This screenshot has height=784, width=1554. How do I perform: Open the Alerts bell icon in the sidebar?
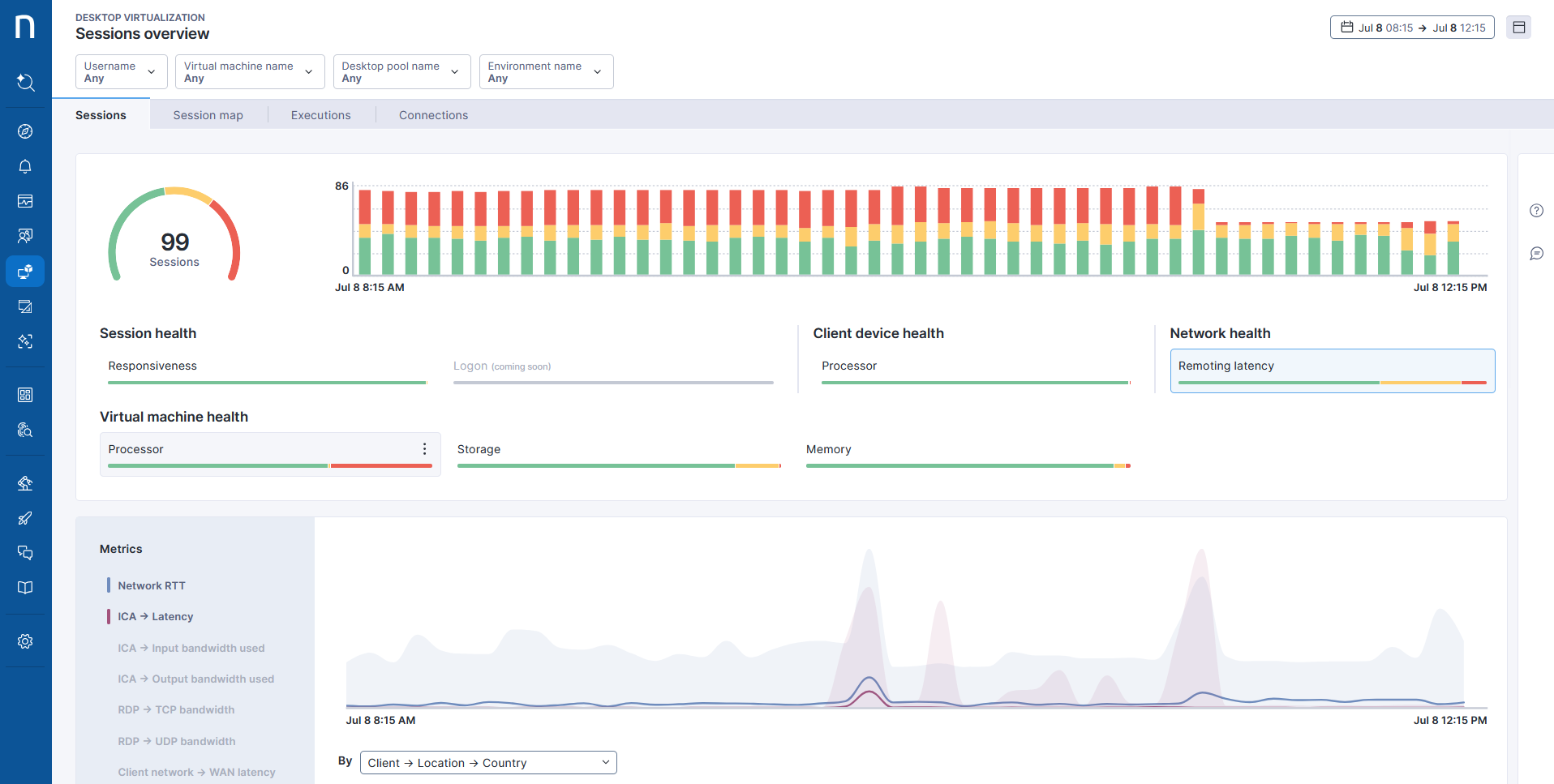tap(25, 166)
